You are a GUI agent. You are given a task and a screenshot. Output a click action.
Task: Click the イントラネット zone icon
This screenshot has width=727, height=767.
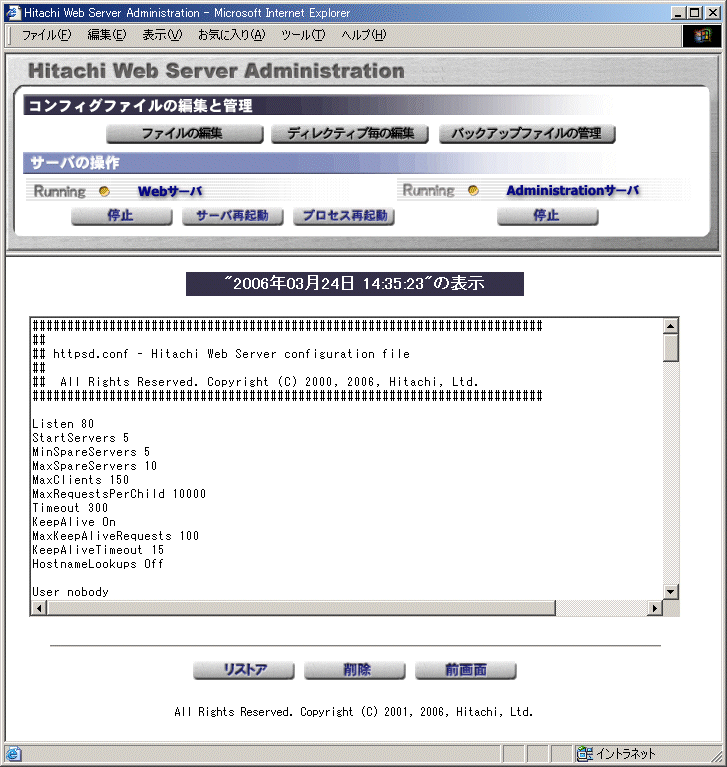coord(585,754)
